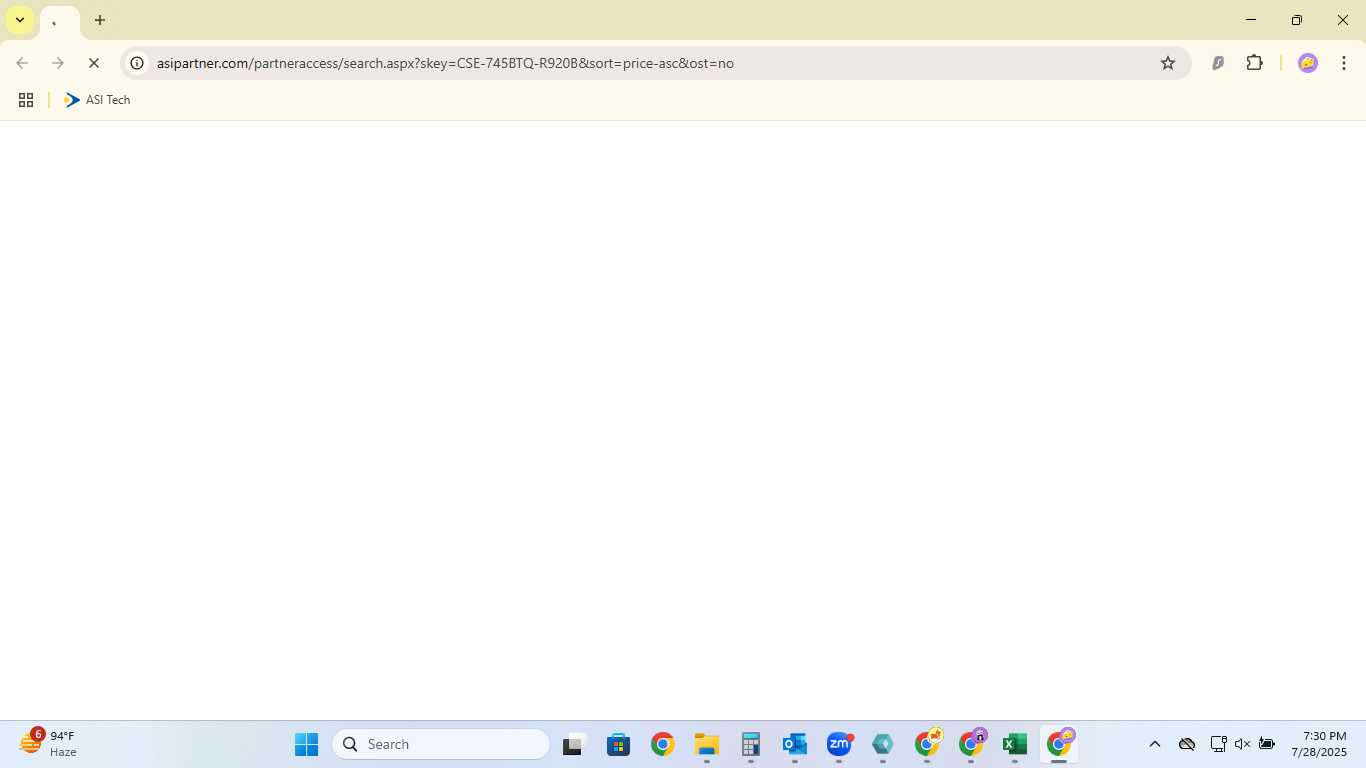
Task: Switch to Outlook in the taskbar
Action: point(794,744)
